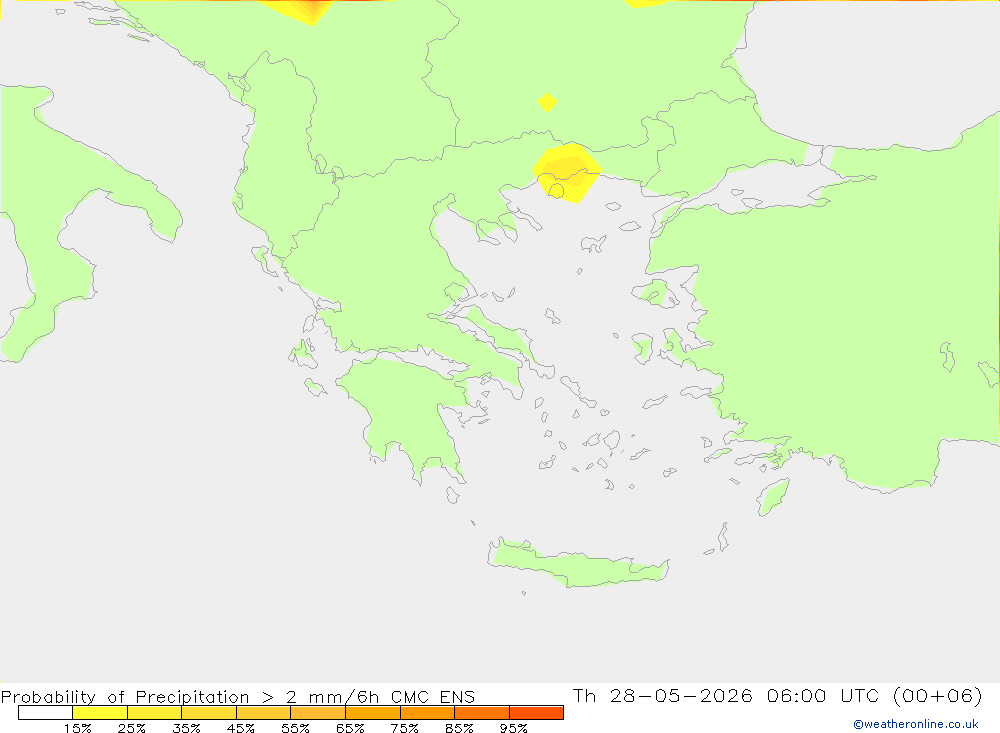Screen dimensions: 1000x733
Task: Click the 'Probability of Precipitation' title text
Action: [125, 697]
